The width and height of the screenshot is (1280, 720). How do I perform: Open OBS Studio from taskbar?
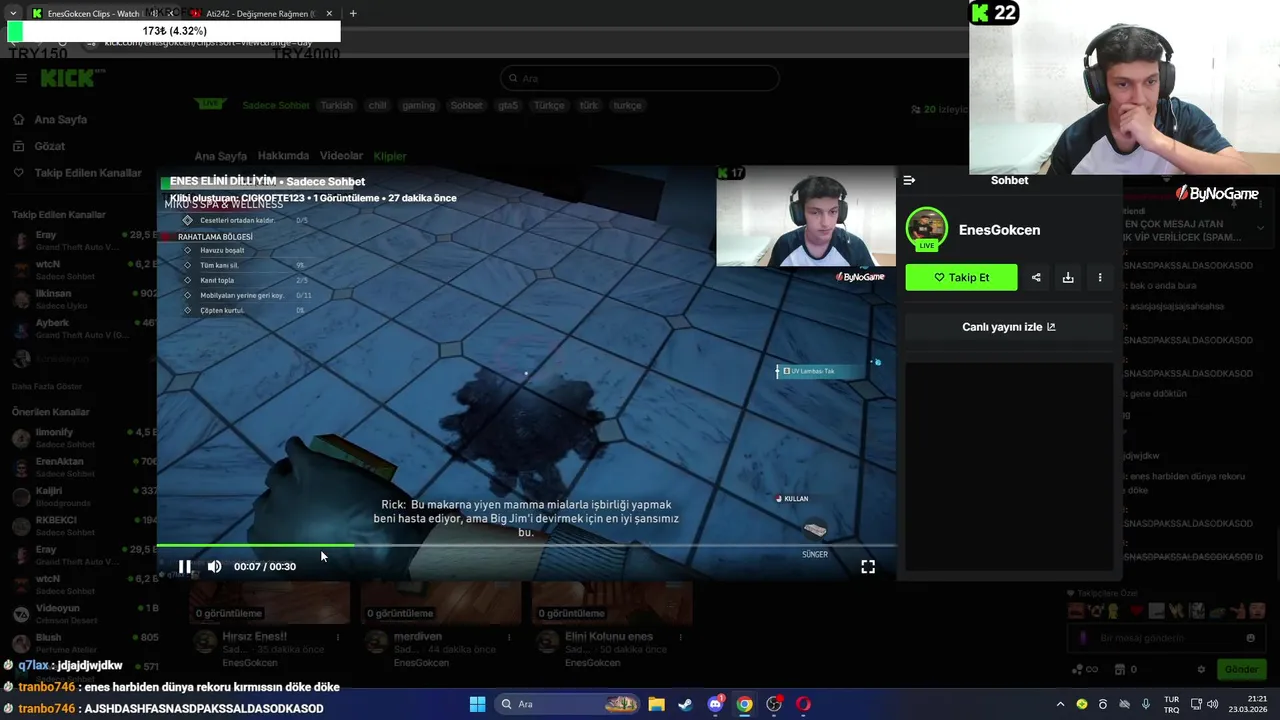point(774,704)
